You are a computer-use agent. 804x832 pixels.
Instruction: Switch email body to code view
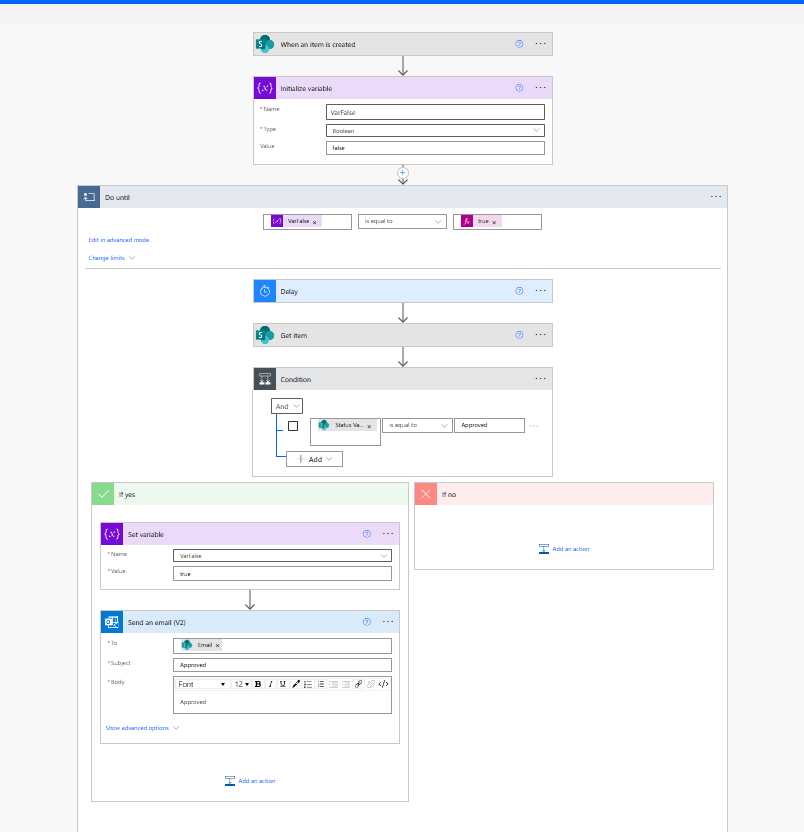(384, 684)
